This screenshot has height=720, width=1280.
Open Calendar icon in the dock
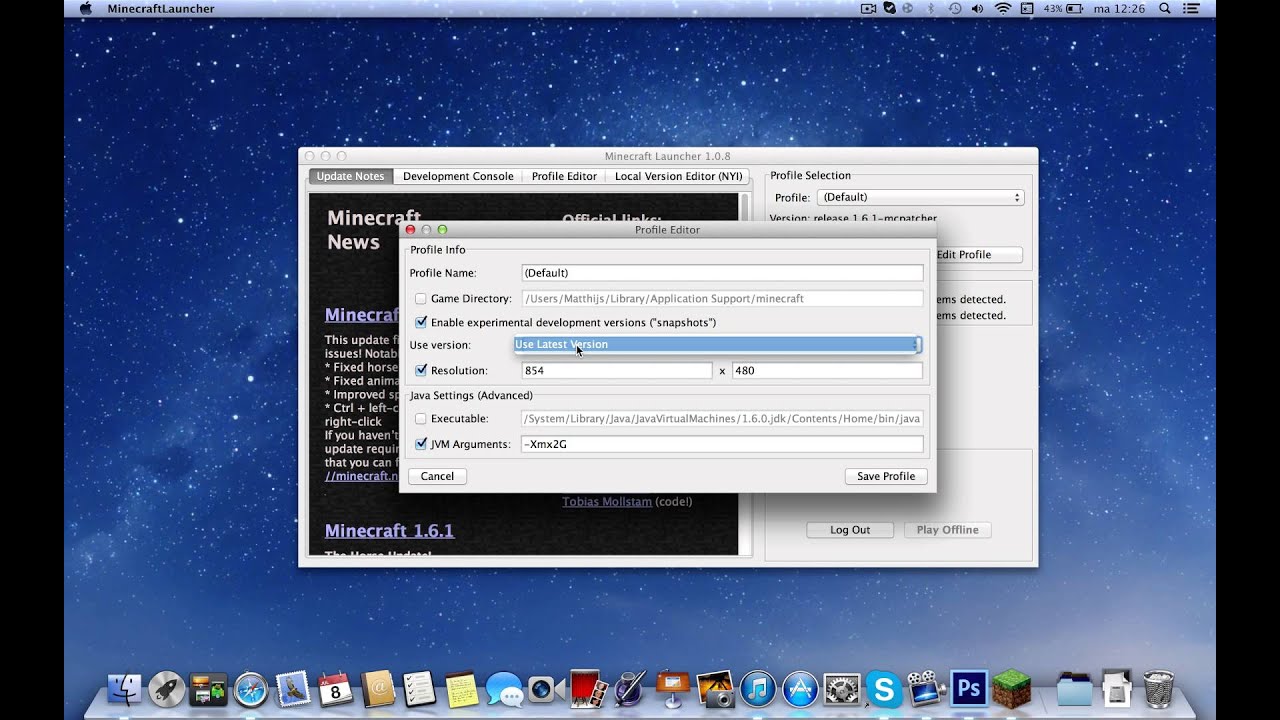pyautogui.click(x=335, y=688)
